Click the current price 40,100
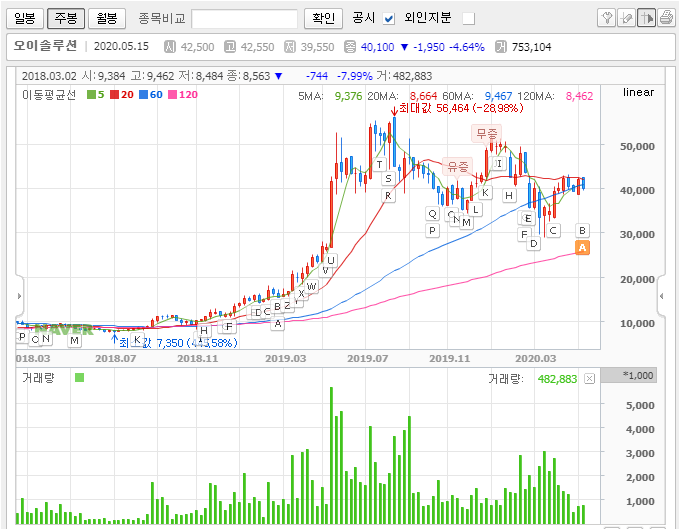This screenshot has height=529, width=679. (x=378, y=47)
